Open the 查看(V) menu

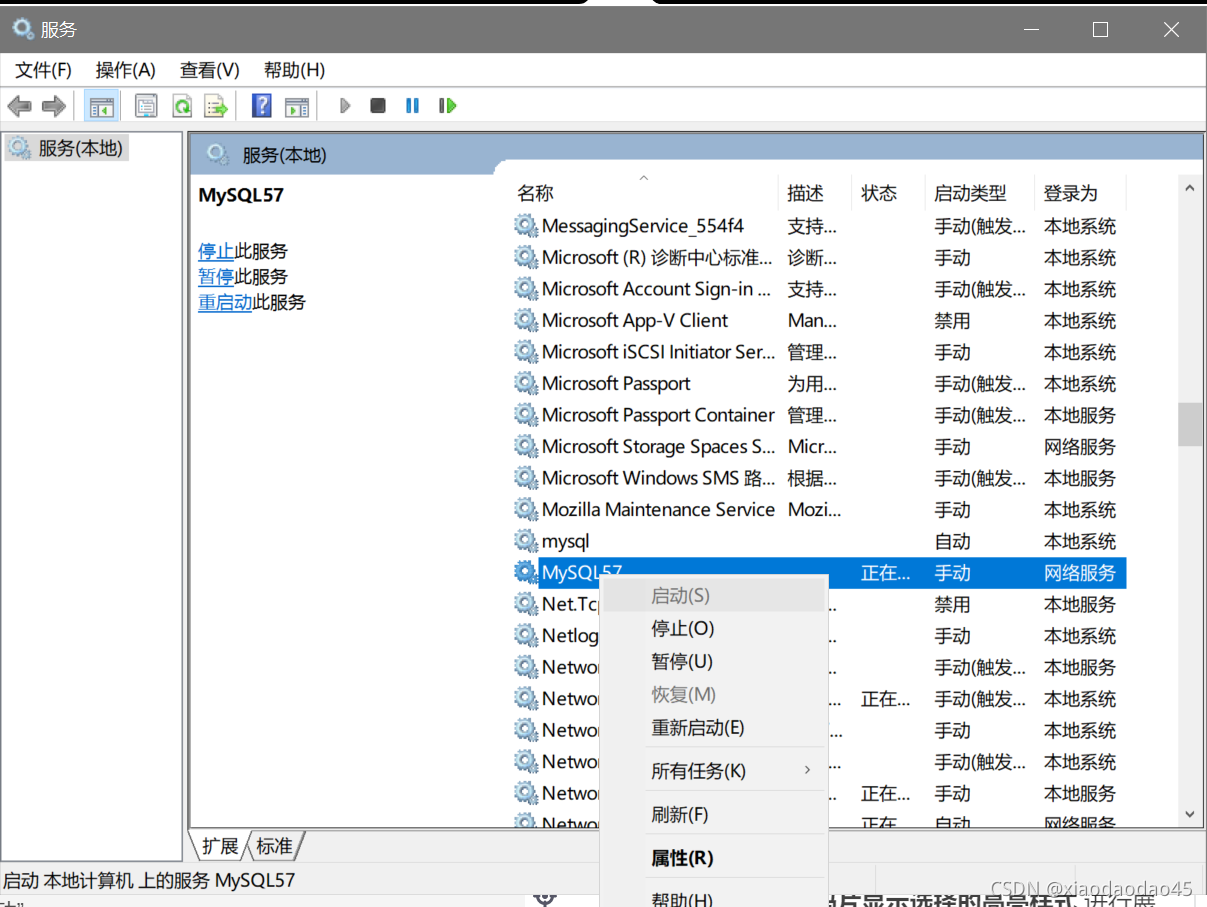[210, 70]
